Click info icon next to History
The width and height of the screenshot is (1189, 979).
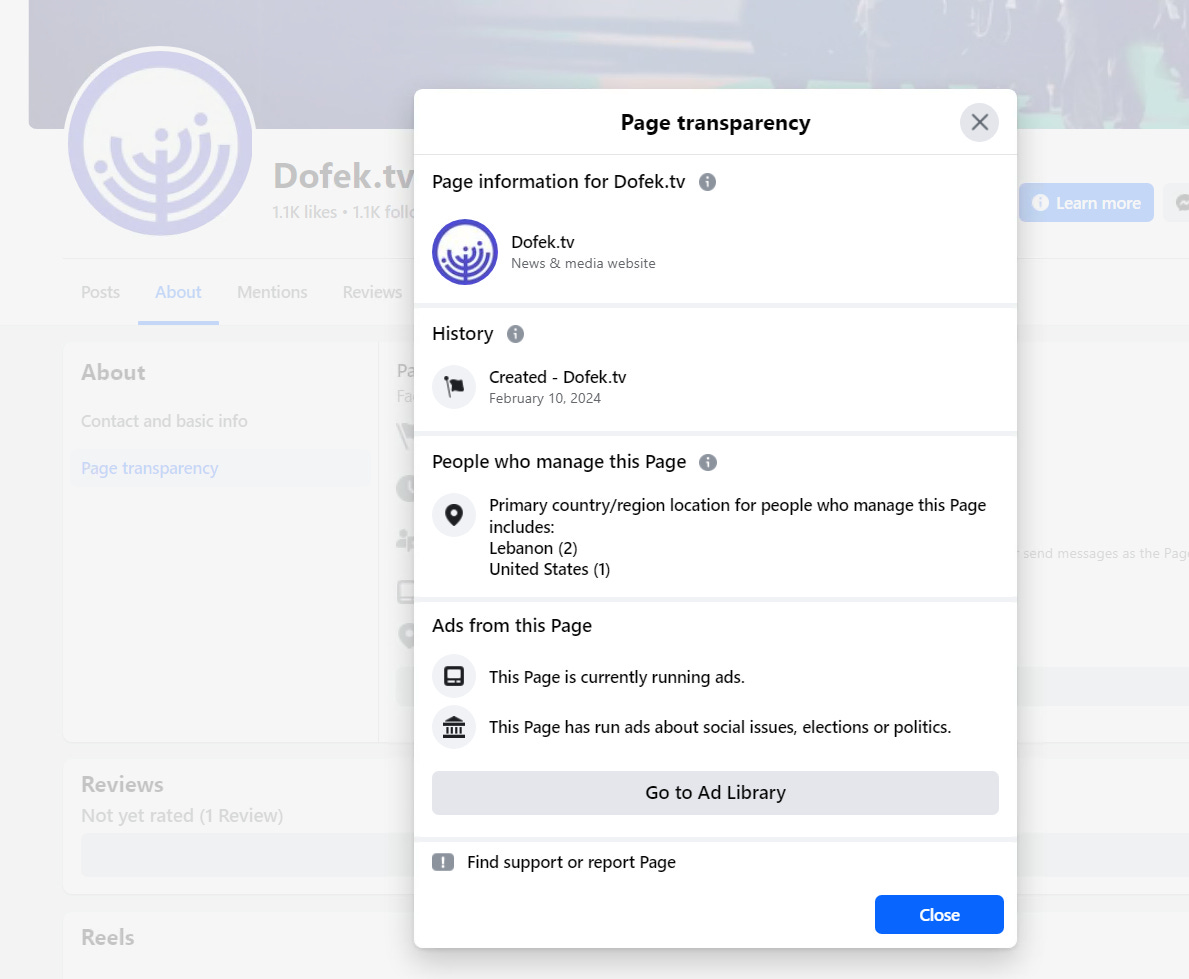[x=515, y=334]
